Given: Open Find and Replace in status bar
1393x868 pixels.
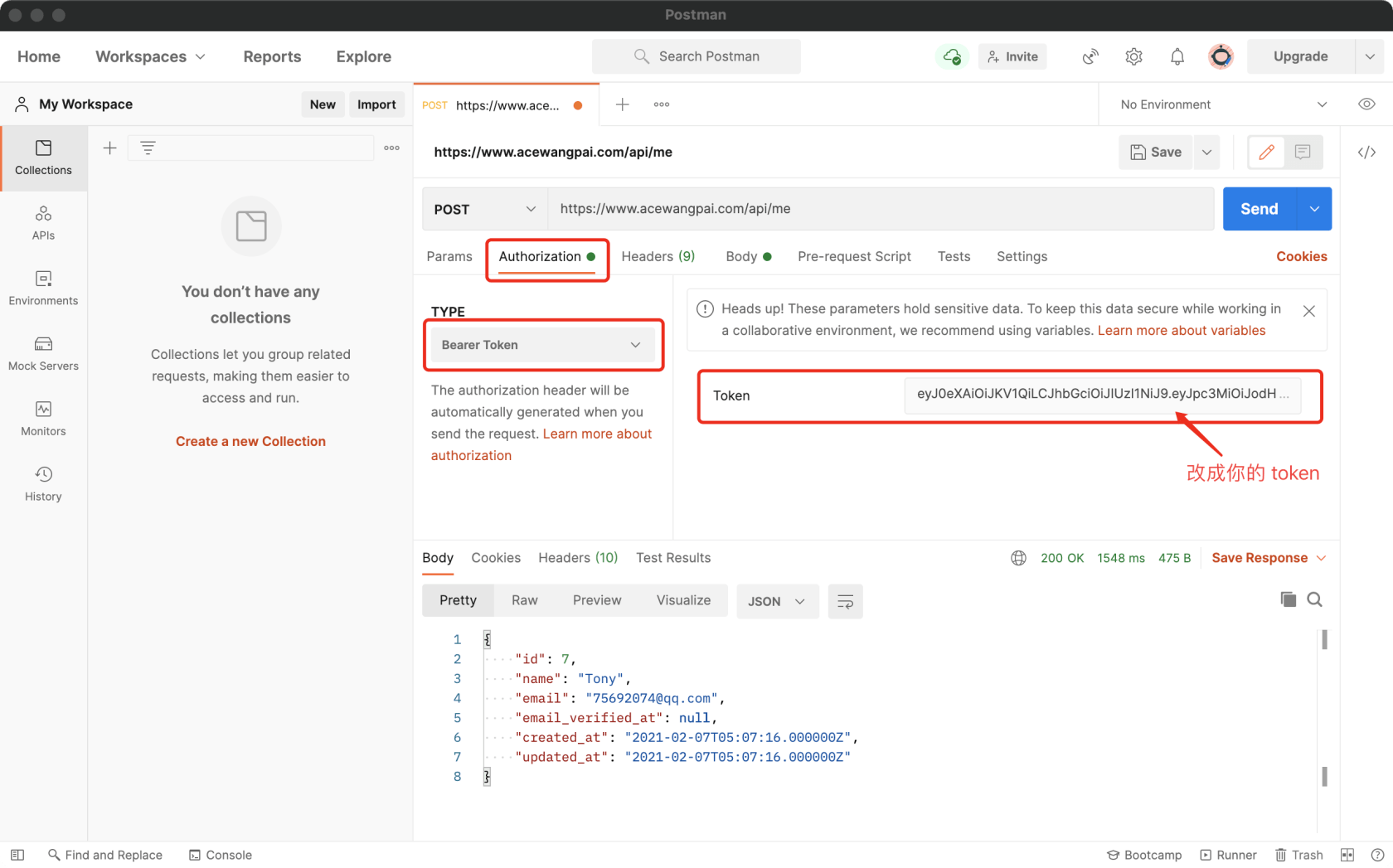Looking at the screenshot, I should tap(105, 855).
